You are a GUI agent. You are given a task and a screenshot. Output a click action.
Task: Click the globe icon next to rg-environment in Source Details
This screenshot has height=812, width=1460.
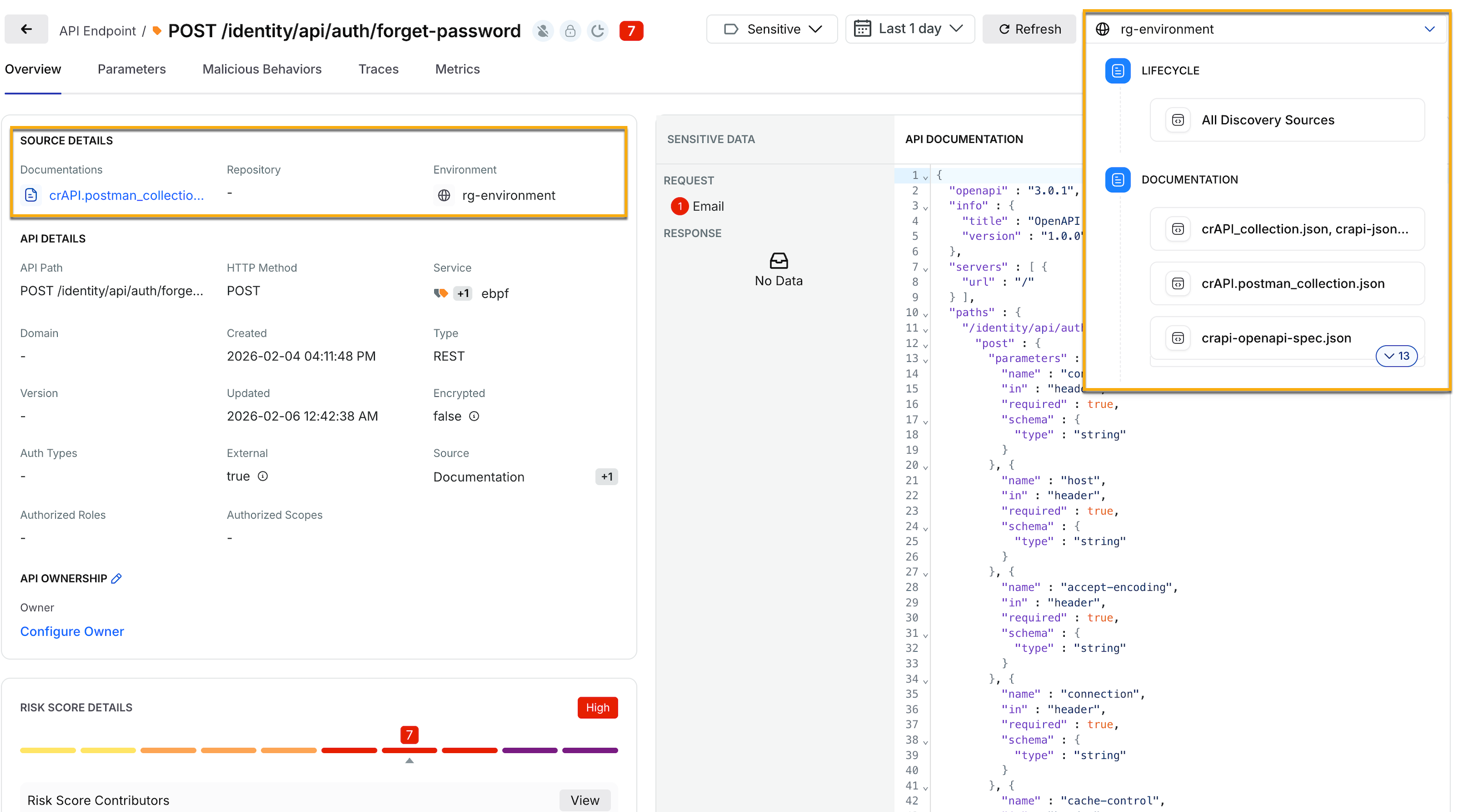point(444,195)
